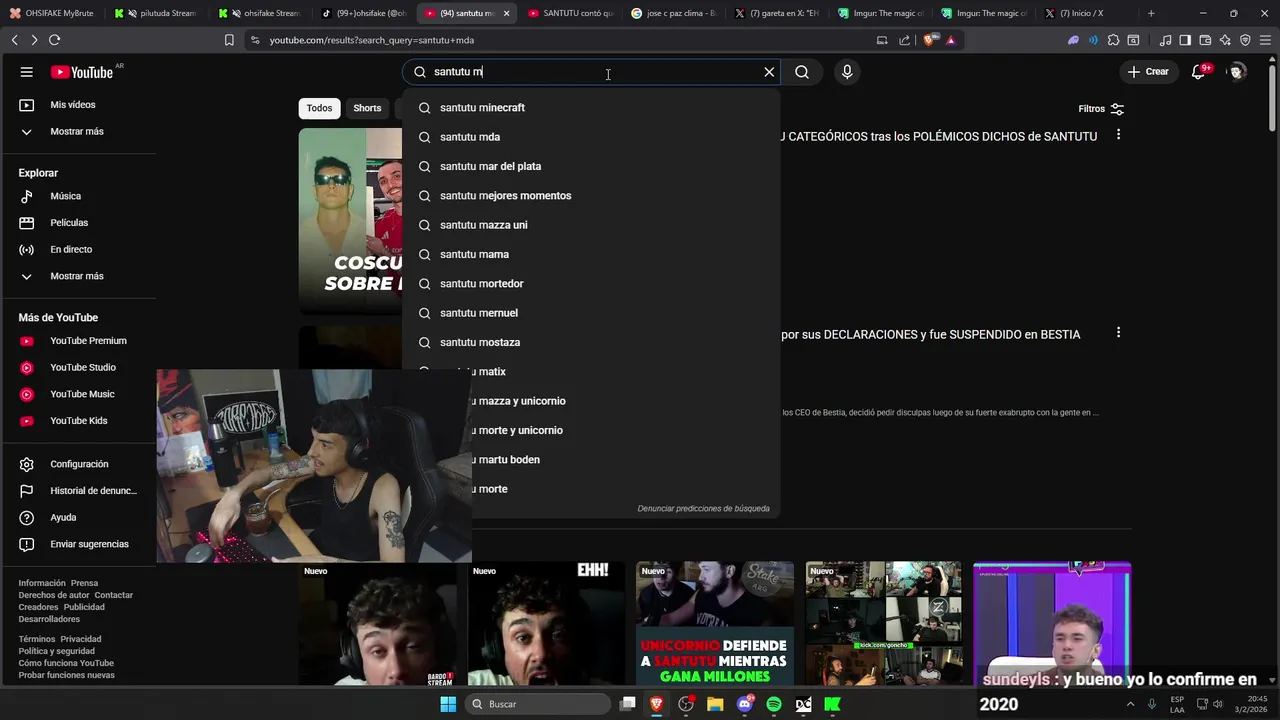Viewport: 1280px width, 720px height.
Task: Pick suggestion "santutu mar del plata"
Action: 591,166
